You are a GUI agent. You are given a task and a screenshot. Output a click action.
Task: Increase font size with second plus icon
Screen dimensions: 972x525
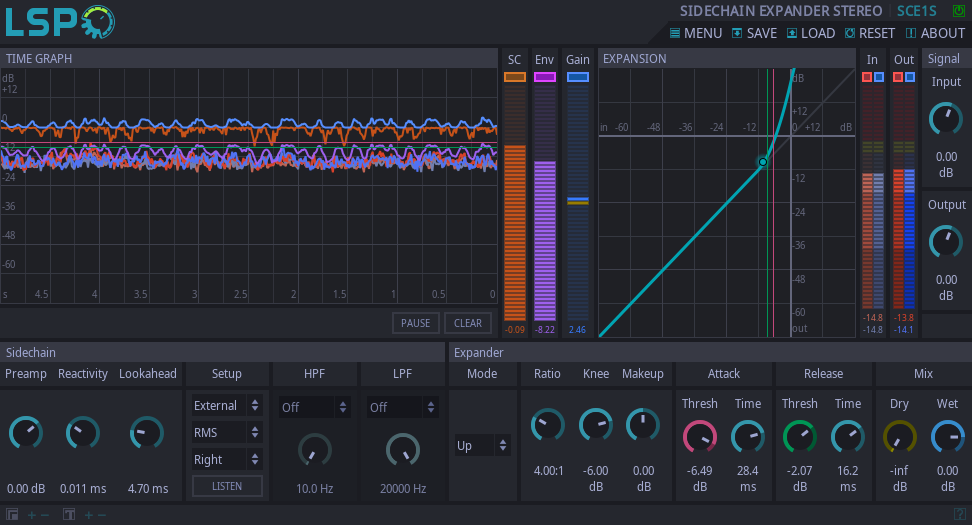tap(89, 515)
